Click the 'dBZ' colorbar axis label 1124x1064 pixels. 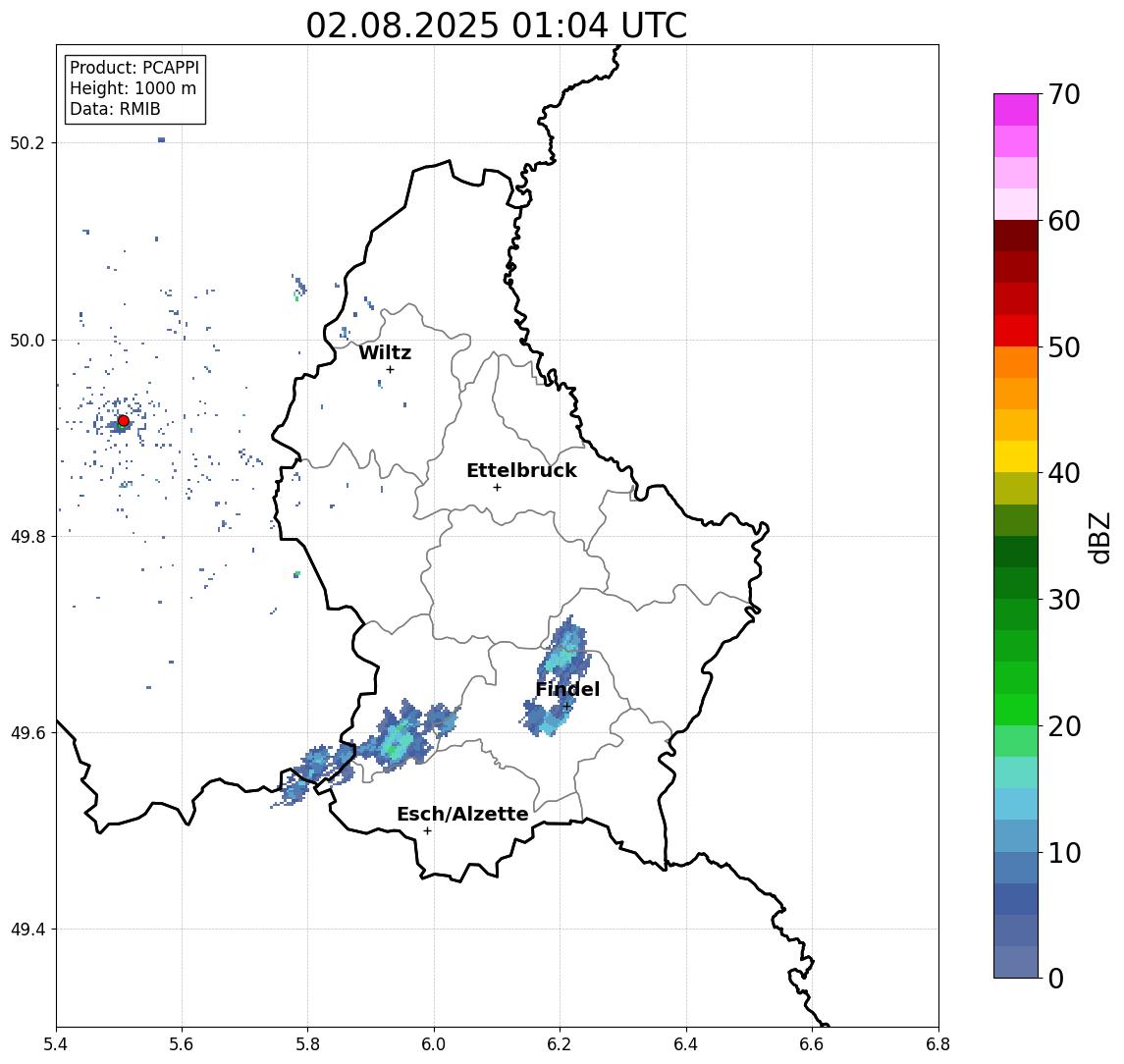[x=1099, y=538]
